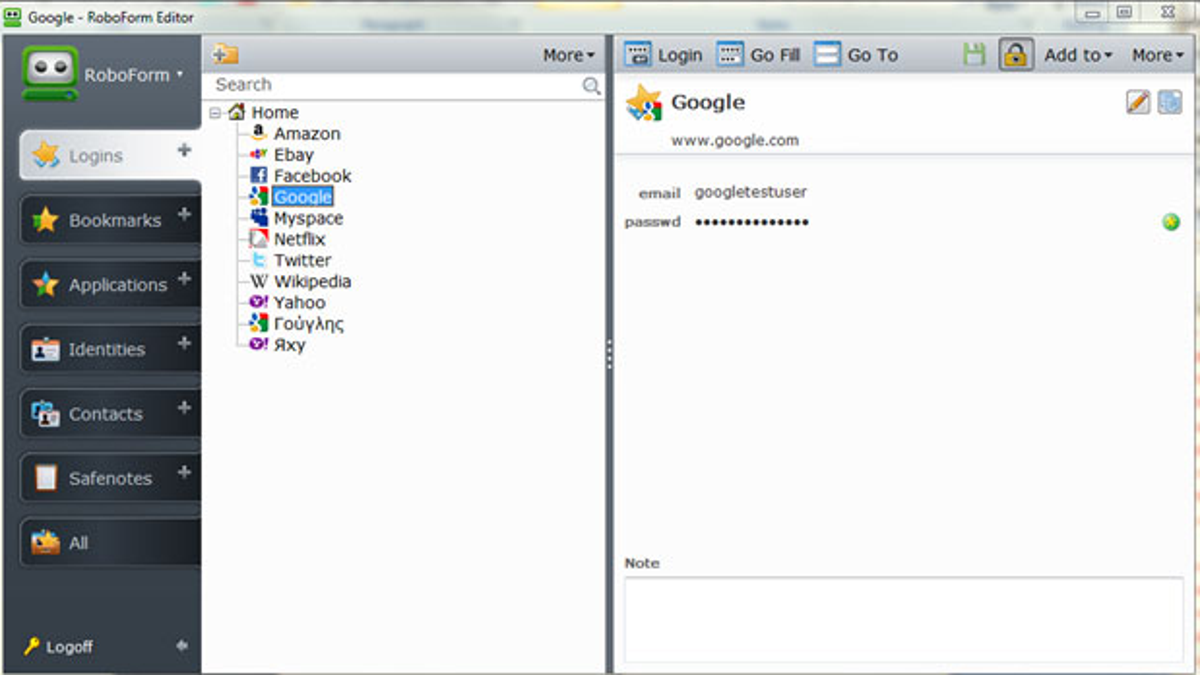The image size is (1200, 675).
Task: Click the plus next to Contacts
Action: tap(184, 408)
